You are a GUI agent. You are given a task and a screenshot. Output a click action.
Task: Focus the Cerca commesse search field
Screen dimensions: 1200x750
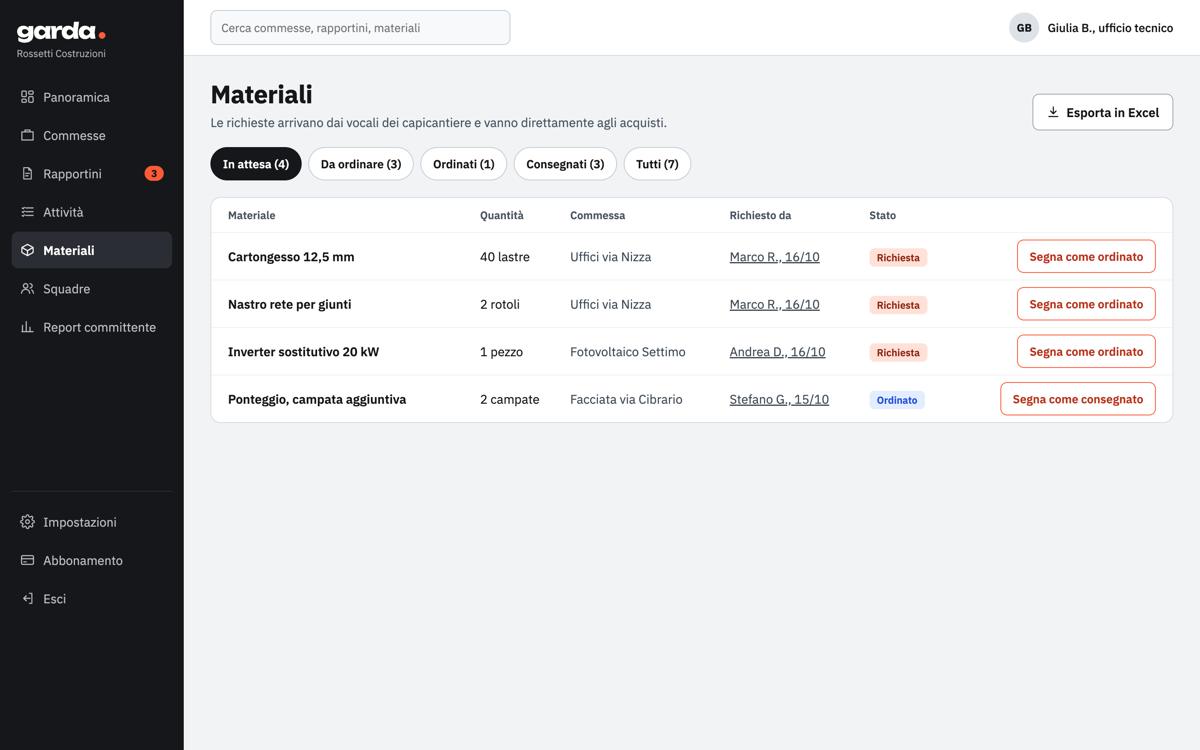[360, 28]
